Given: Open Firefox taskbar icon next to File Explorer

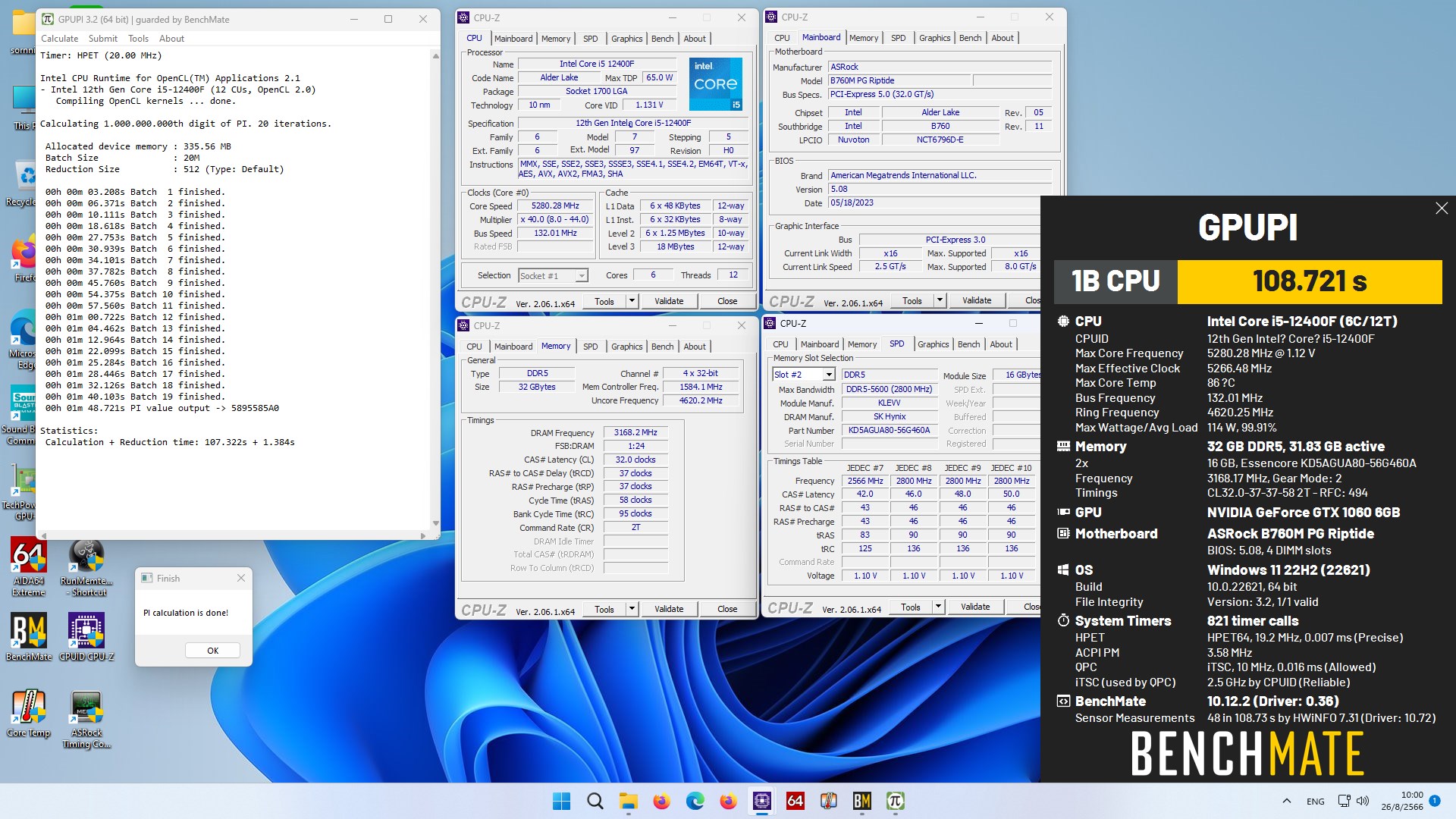Looking at the screenshot, I should 661,801.
